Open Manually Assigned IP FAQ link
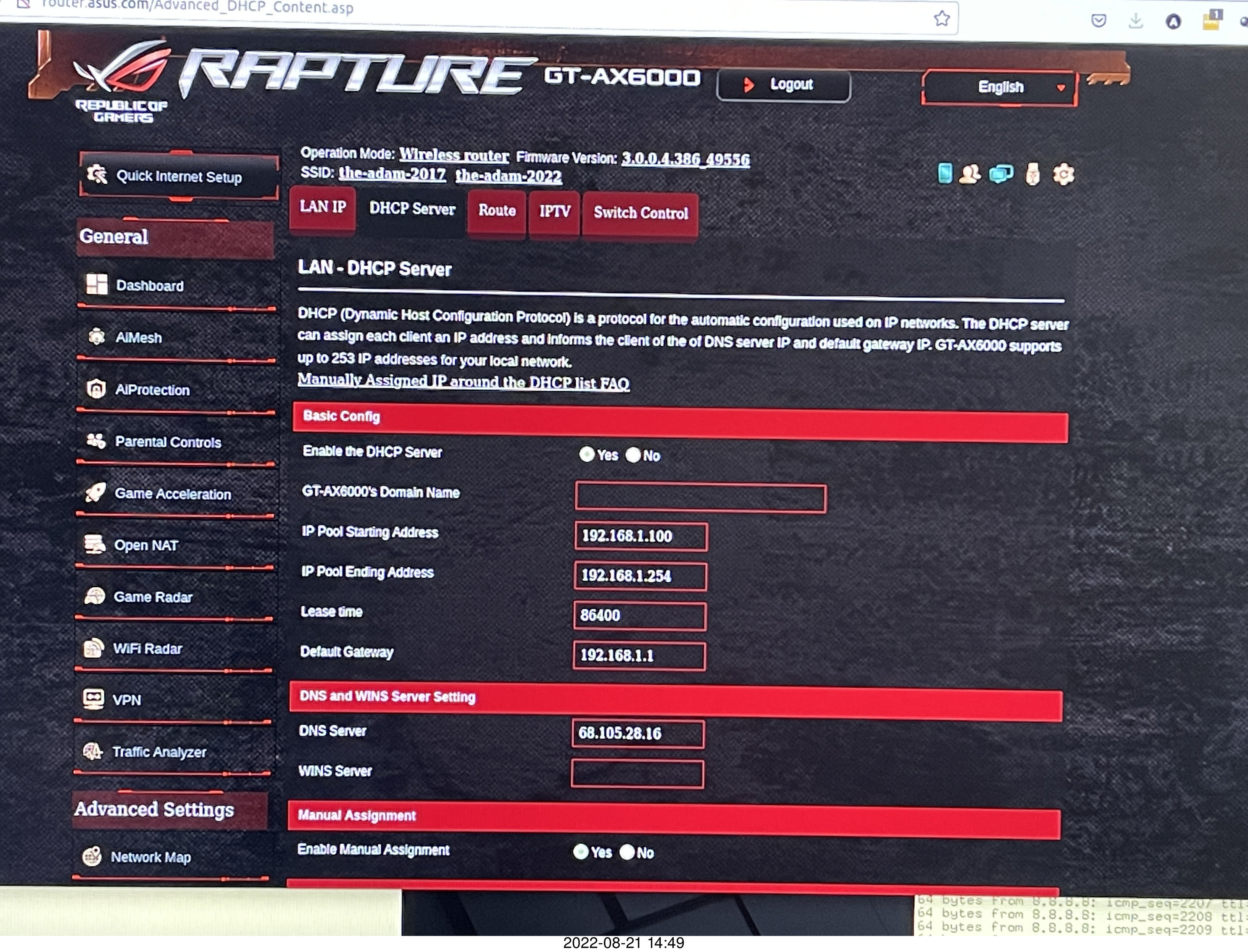This screenshot has width=1248, height=952. 463,381
